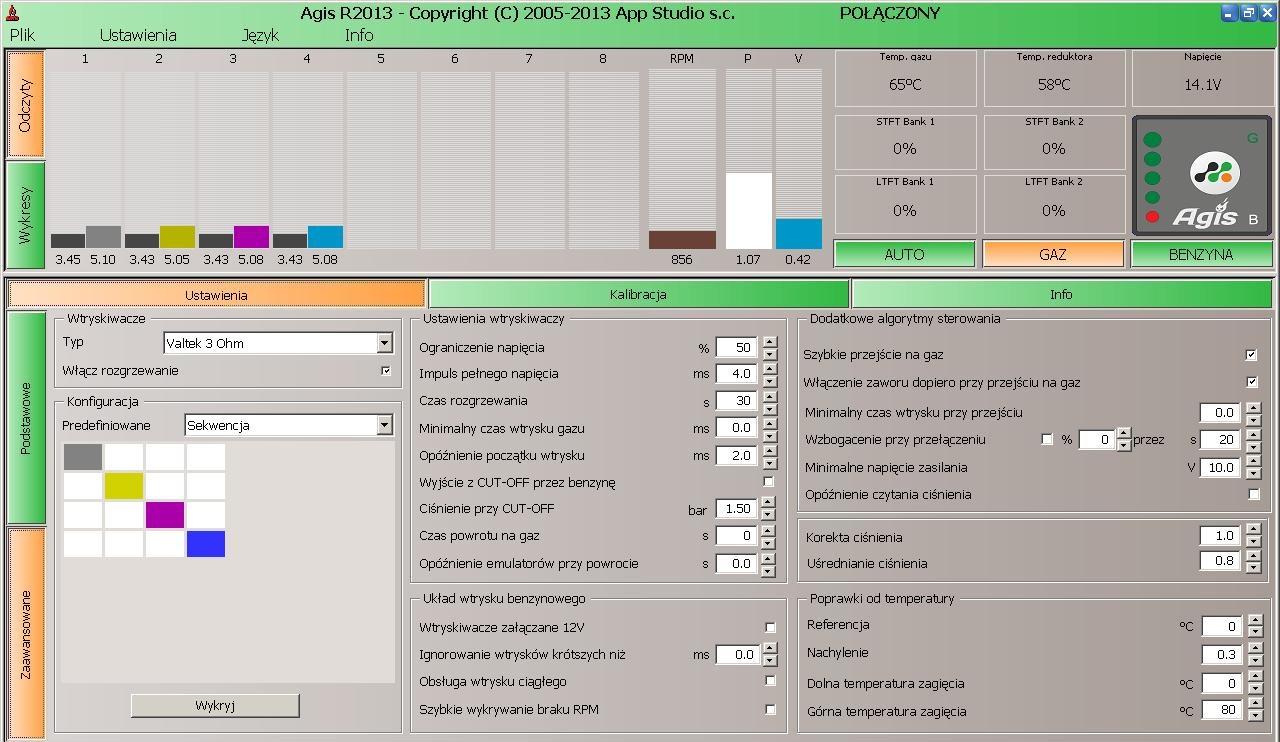Enable Obsługa wtrysku ciągłego checkbox
The height and width of the screenshot is (742, 1280).
[x=770, y=681]
